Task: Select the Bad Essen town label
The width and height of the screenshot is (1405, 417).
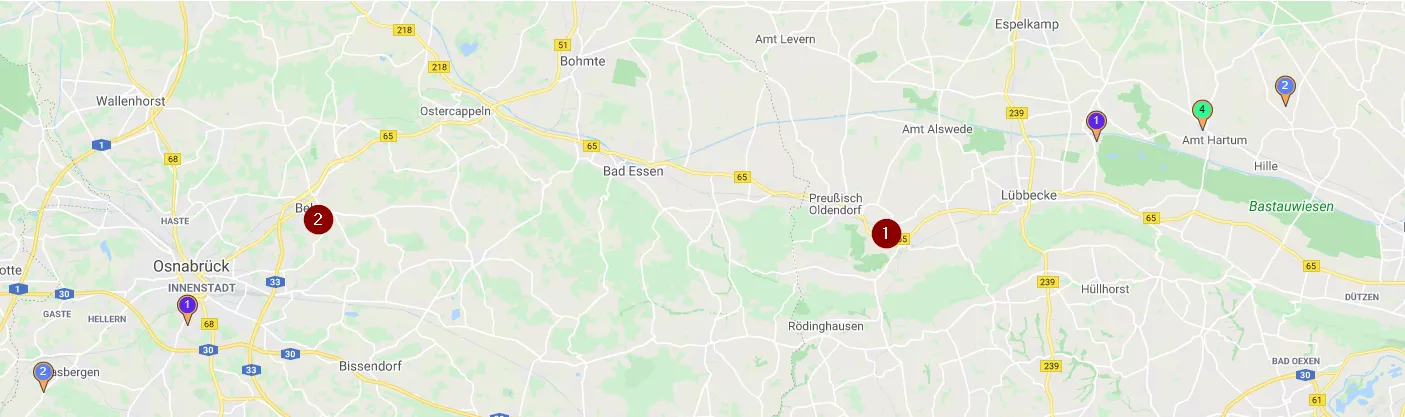Action: (x=633, y=171)
